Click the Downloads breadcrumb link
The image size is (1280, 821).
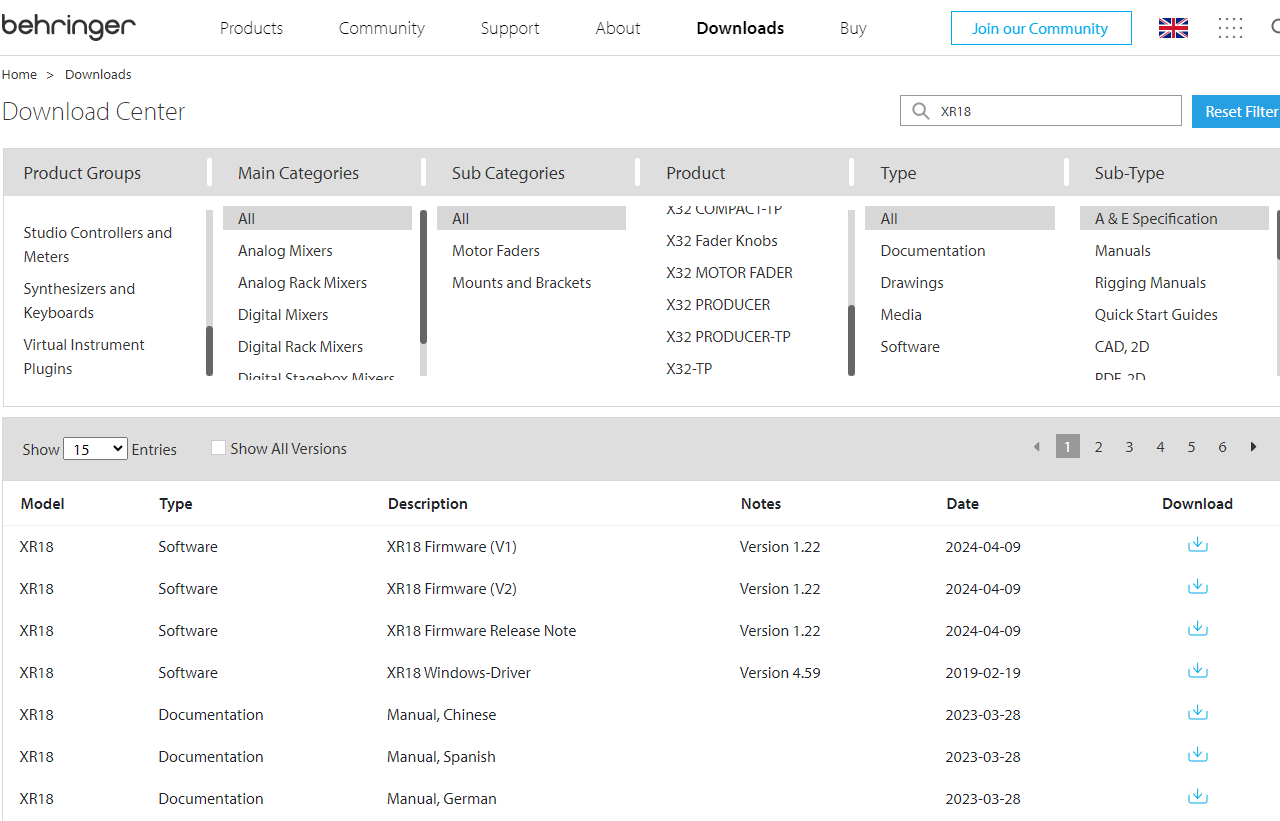coord(98,74)
